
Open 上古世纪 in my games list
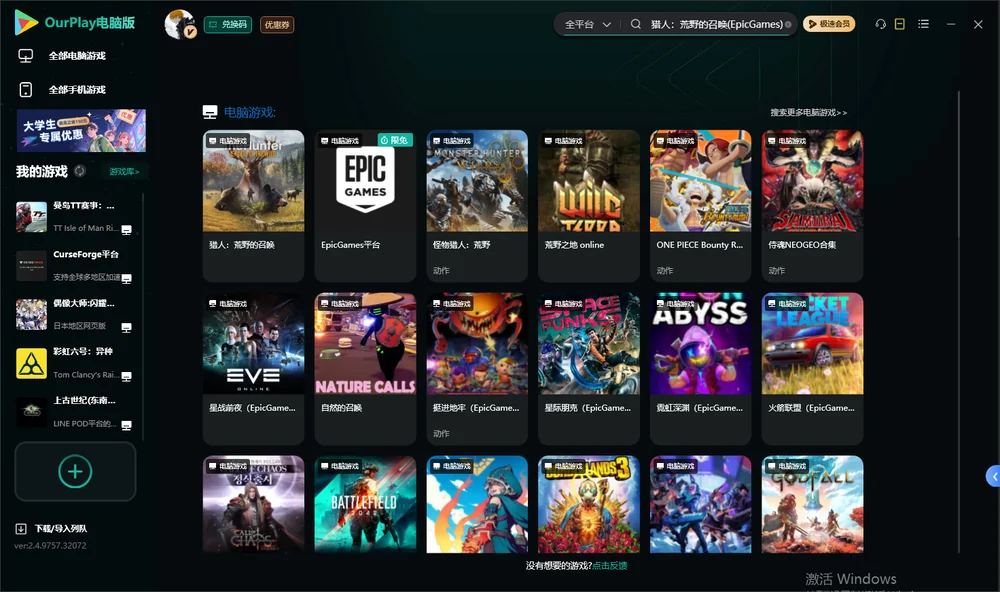75,412
